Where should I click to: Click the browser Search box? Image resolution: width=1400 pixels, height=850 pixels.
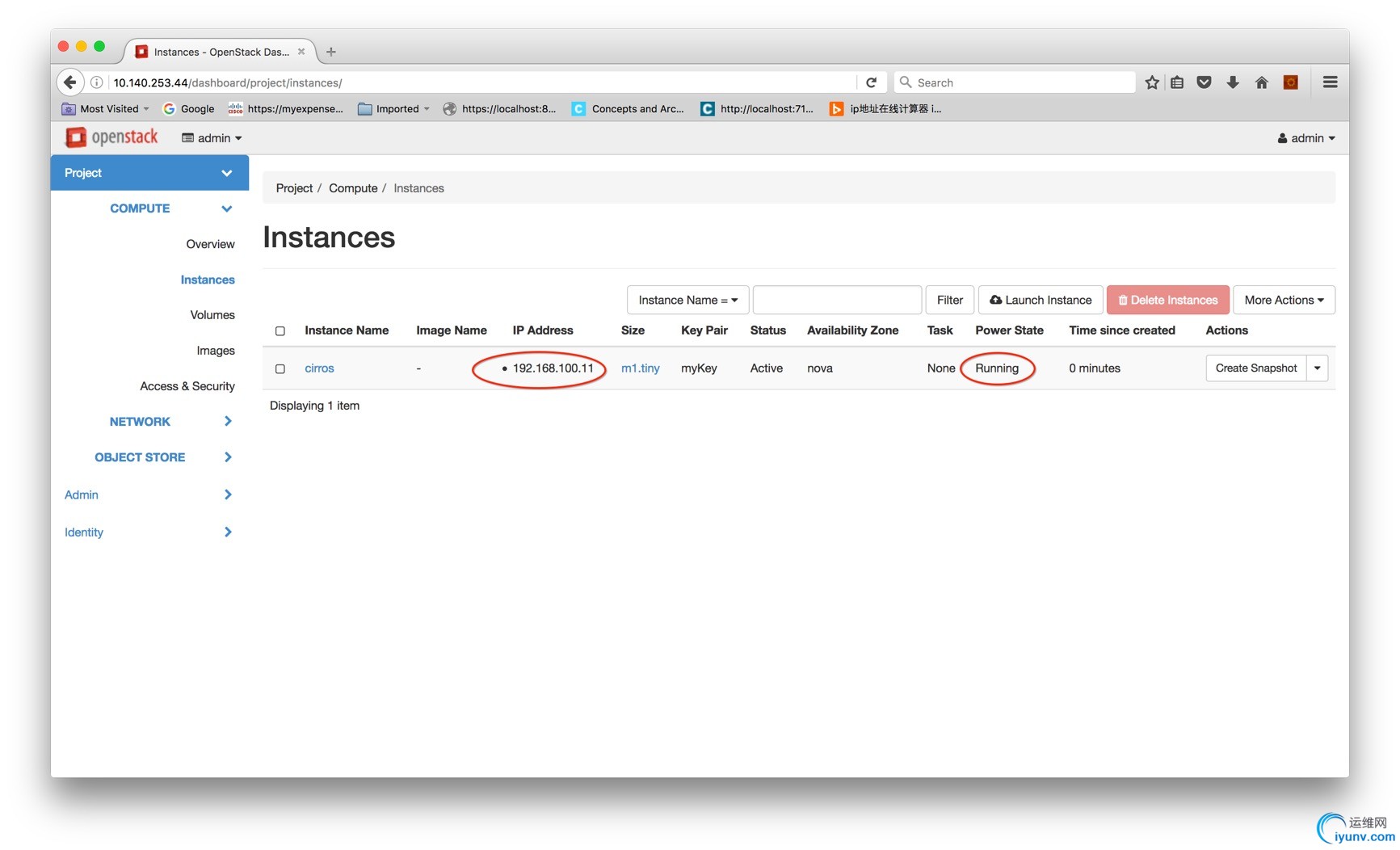1015,82
